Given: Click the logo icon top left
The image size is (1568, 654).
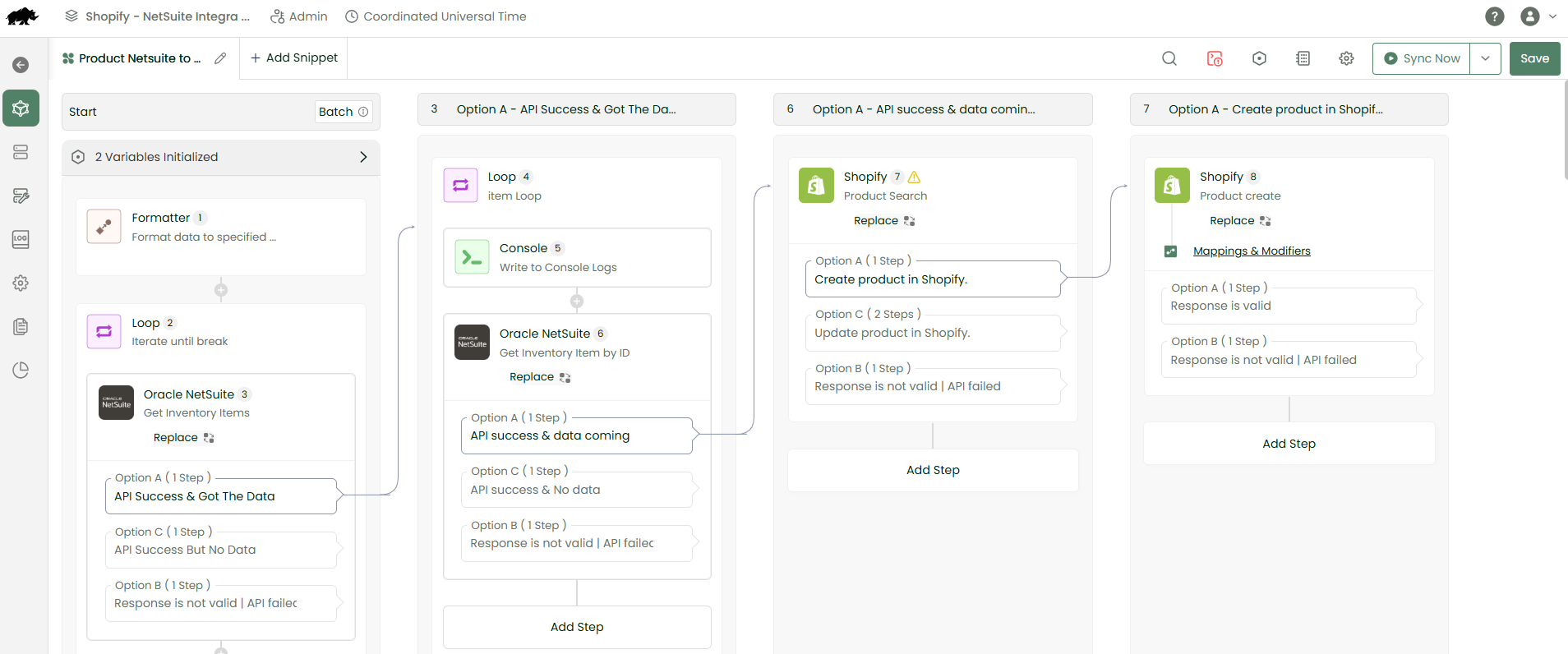Looking at the screenshot, I should [x=22, y=16].
